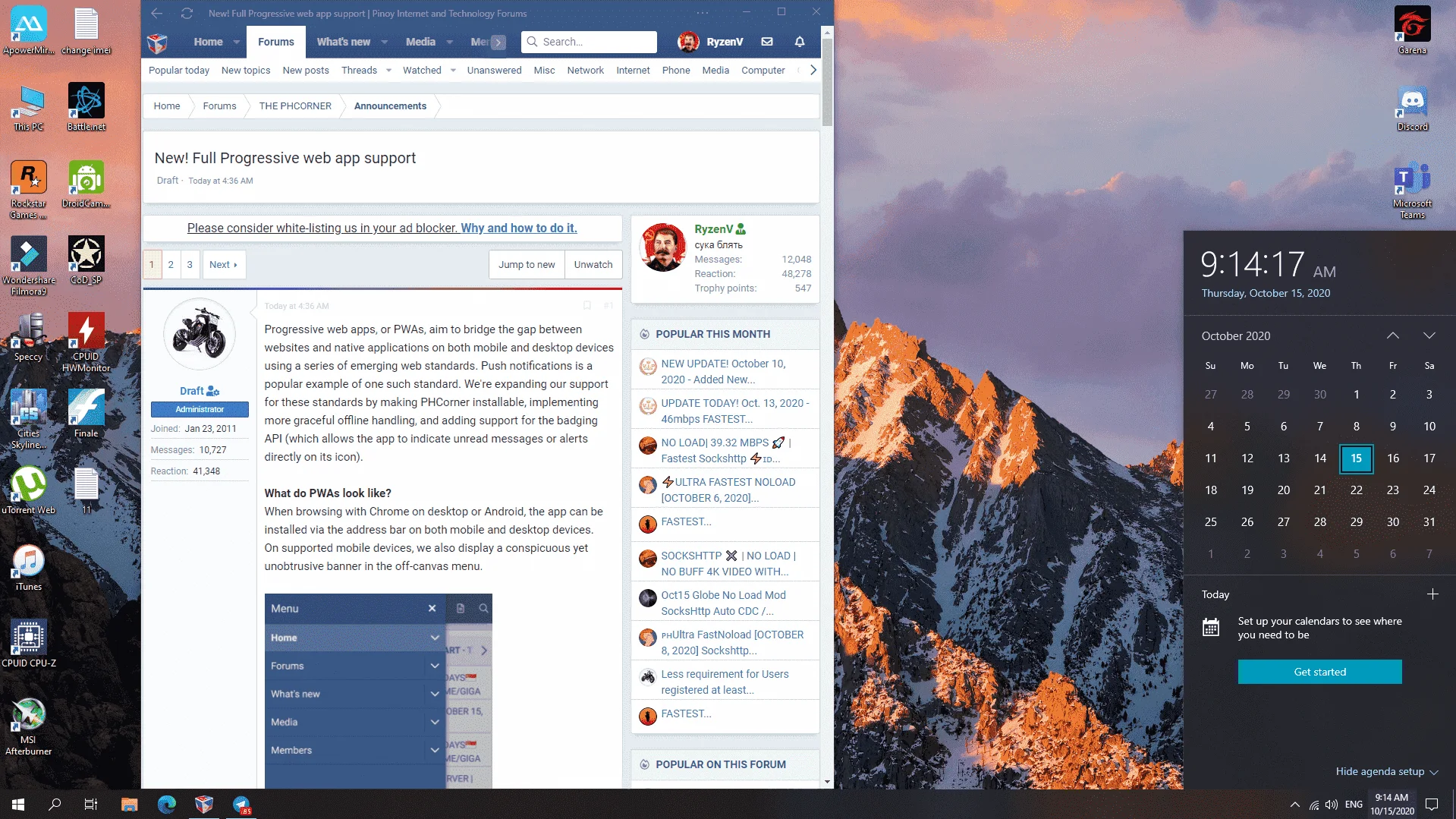Select the Forums tab
The image size is (1456, 819).
click(276, 42)
